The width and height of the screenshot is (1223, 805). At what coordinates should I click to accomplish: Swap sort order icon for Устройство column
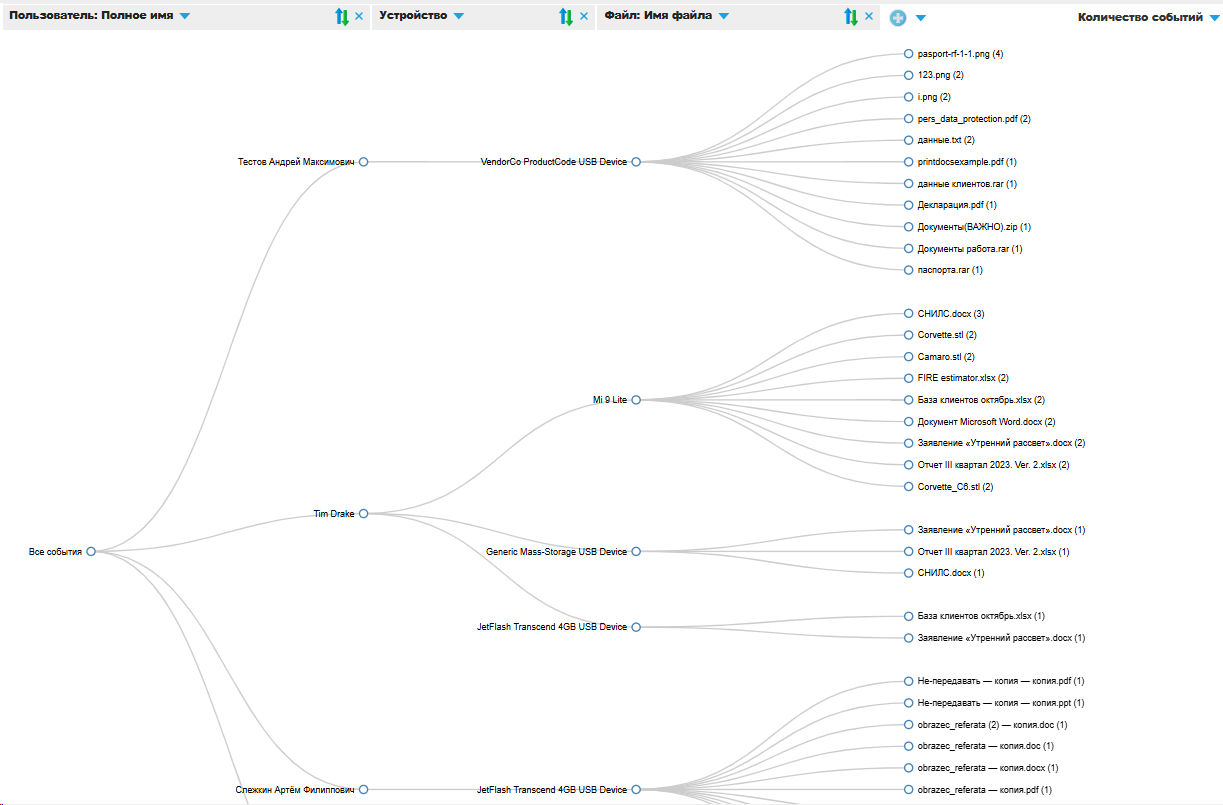(x=566, y=16)
